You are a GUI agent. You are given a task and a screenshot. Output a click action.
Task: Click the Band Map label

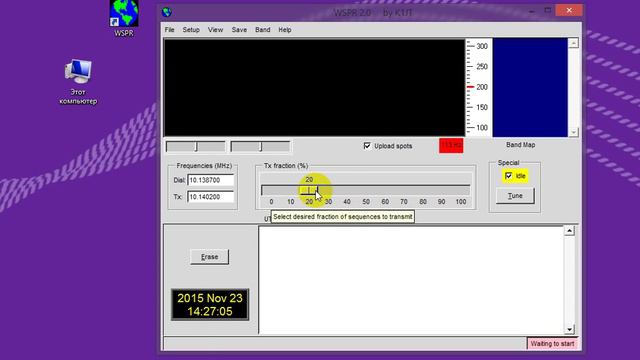[520, 145]
